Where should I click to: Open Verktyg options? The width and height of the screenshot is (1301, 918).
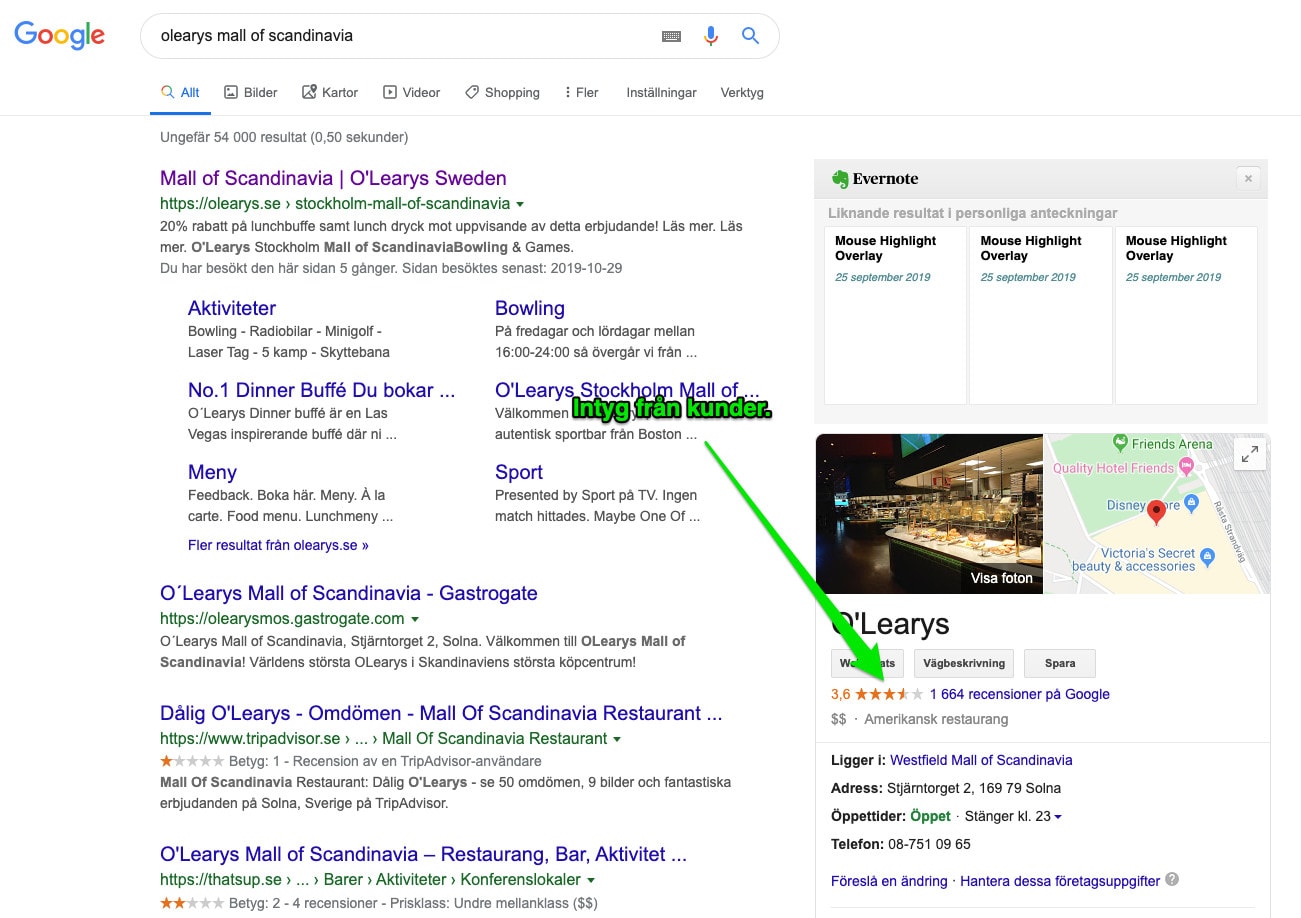click(742, 92)
